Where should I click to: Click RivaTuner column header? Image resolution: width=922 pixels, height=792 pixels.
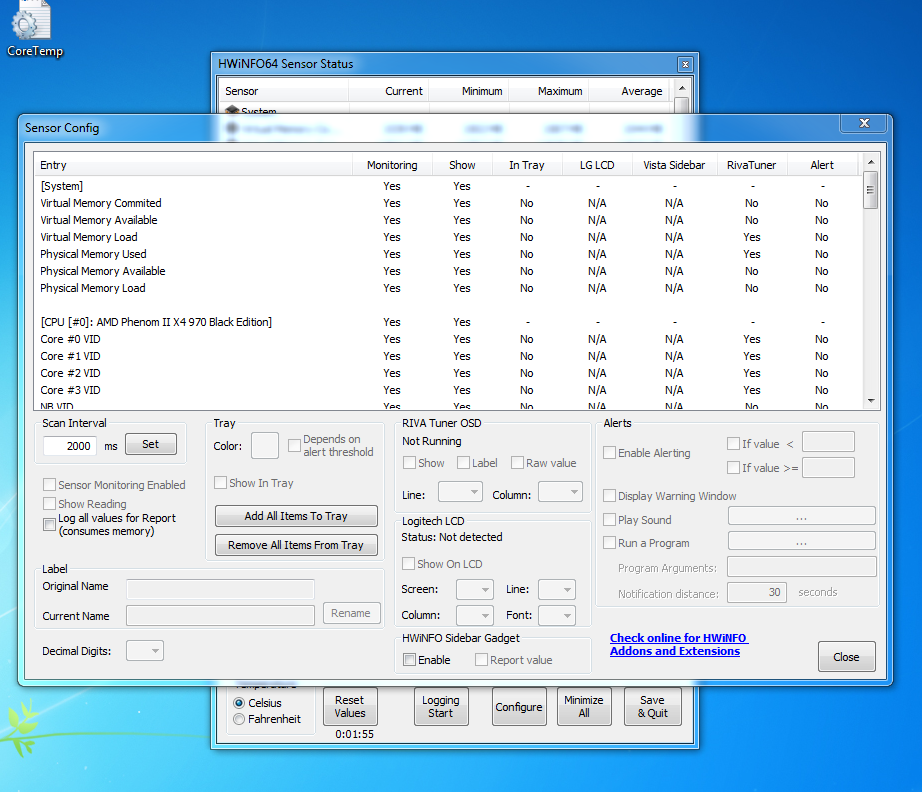click(x=751, y=165)
